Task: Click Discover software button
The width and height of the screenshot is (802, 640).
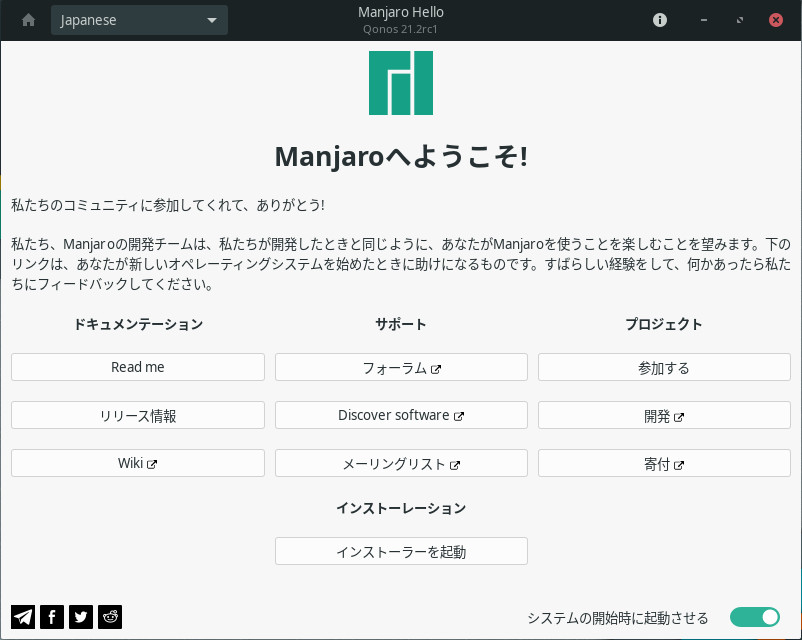Action: [x=401, y=415]
